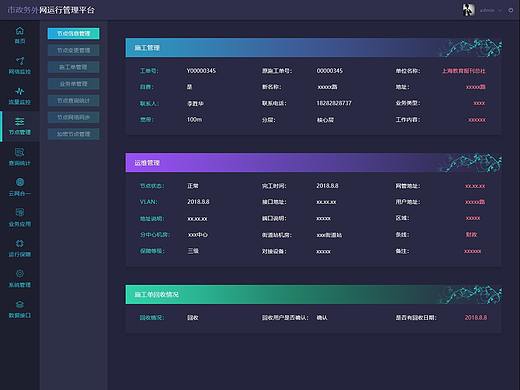Click the node status value 正常
The height and width of the screenshot is (390, 520).
click(x=193, y=186)
